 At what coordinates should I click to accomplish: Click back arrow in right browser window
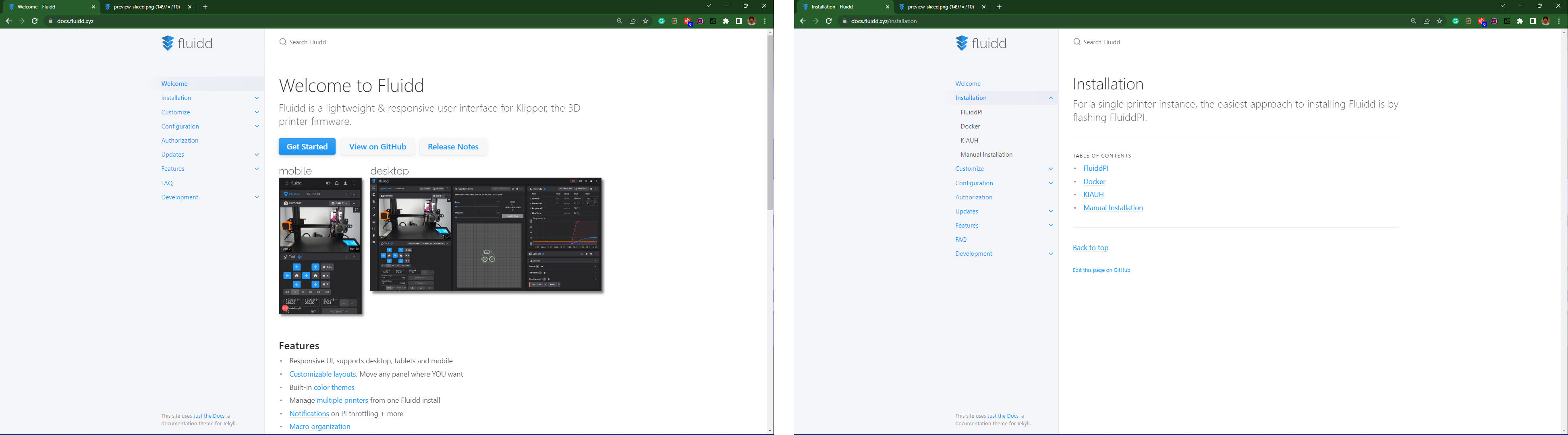pyautogui.click(x=803, y=21)
